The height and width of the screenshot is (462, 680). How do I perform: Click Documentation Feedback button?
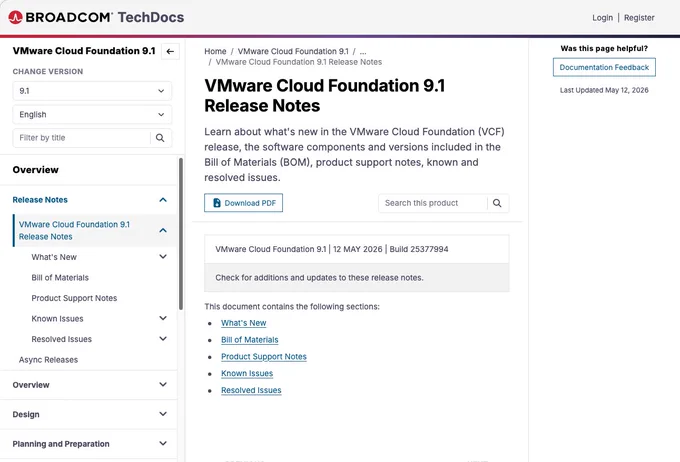pyautogui.click(x=604, y=67)
